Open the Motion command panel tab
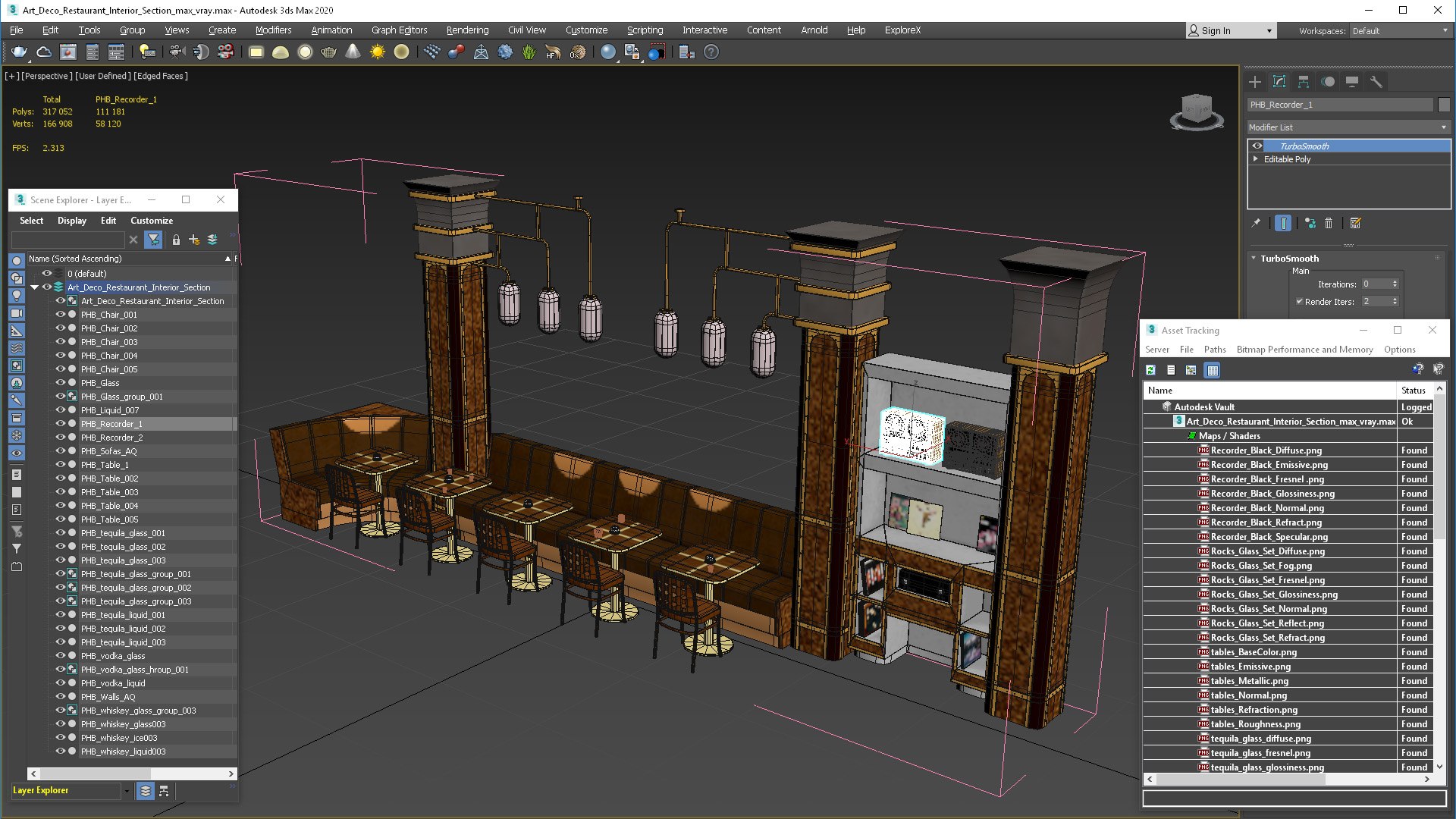Image resolution: width=1456 pixels, height=819 pixels. tap(1328, 82)
